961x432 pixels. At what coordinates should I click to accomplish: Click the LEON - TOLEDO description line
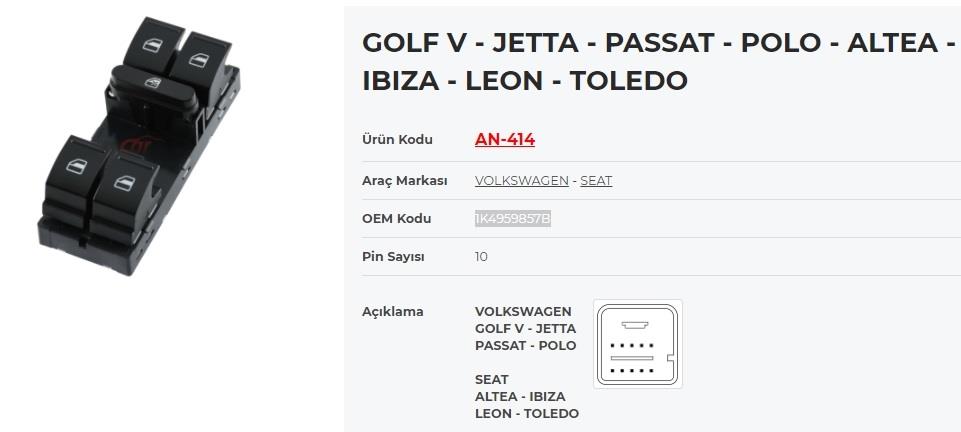click(x=526, y=414)
